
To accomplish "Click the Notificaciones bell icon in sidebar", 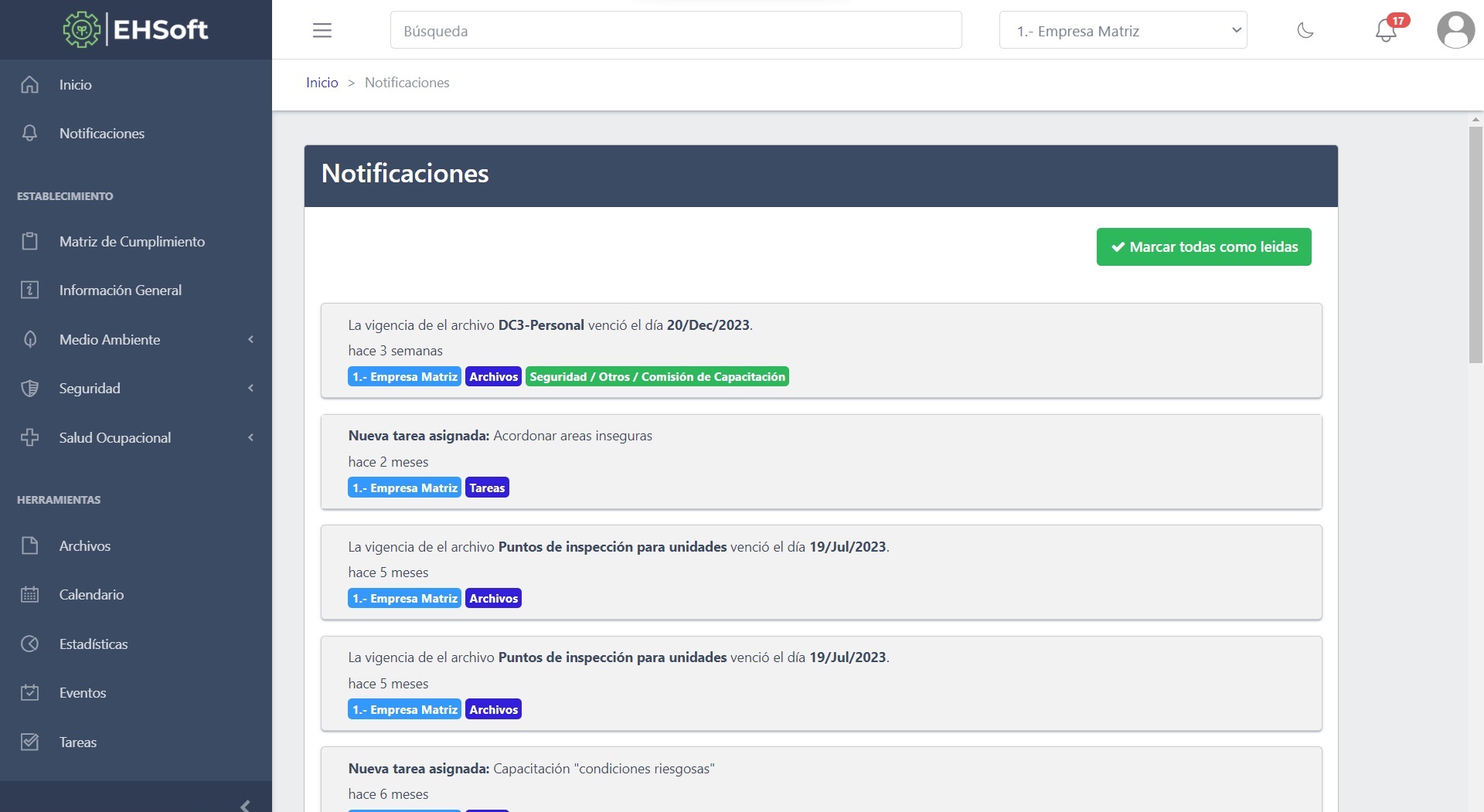I will pos(29,133).
